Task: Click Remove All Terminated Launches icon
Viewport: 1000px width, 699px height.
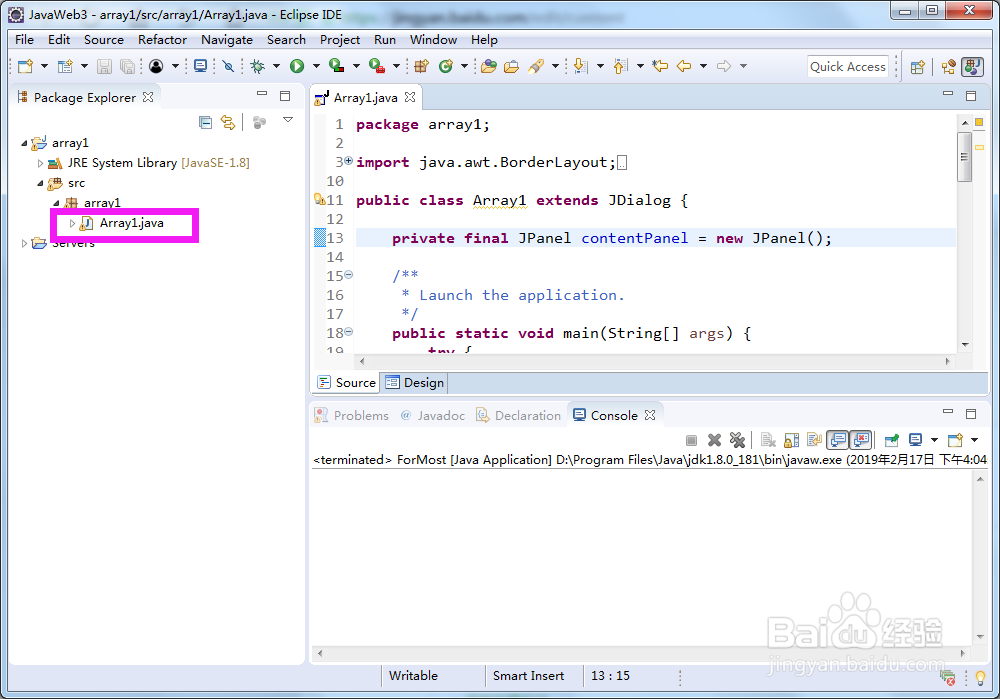Action: tap(737, 440)
